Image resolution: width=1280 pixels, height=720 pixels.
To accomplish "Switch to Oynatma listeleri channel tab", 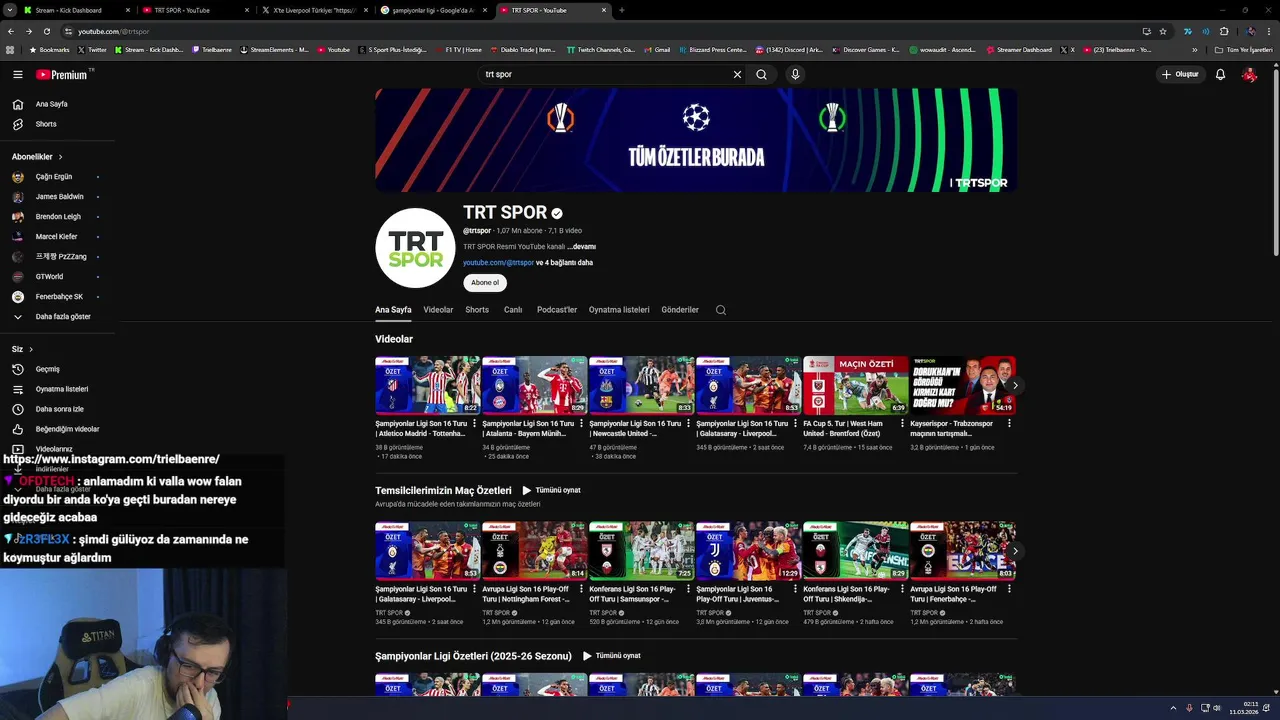I will [x=619, y=310].
